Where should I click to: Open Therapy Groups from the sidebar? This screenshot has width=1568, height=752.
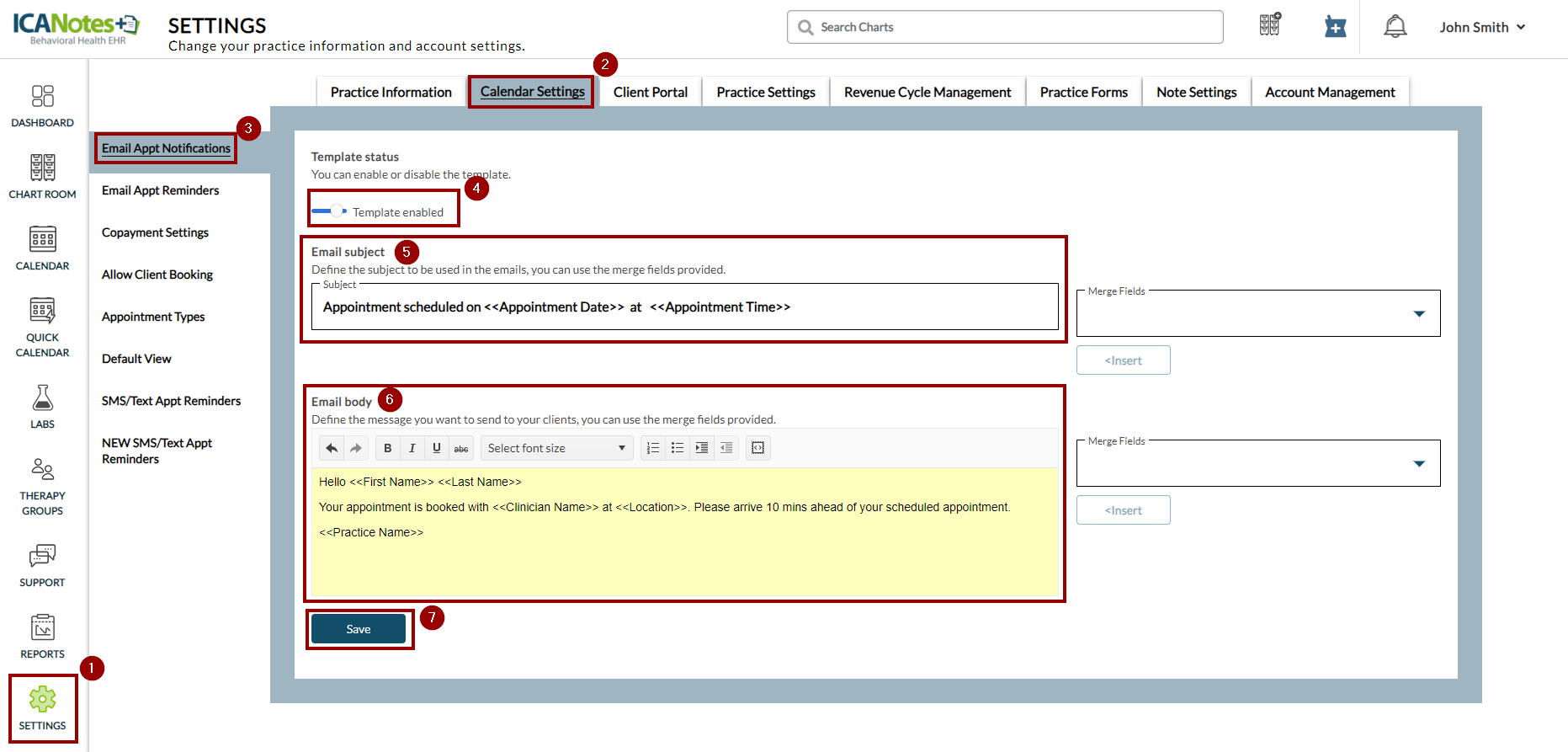(42, 486)
